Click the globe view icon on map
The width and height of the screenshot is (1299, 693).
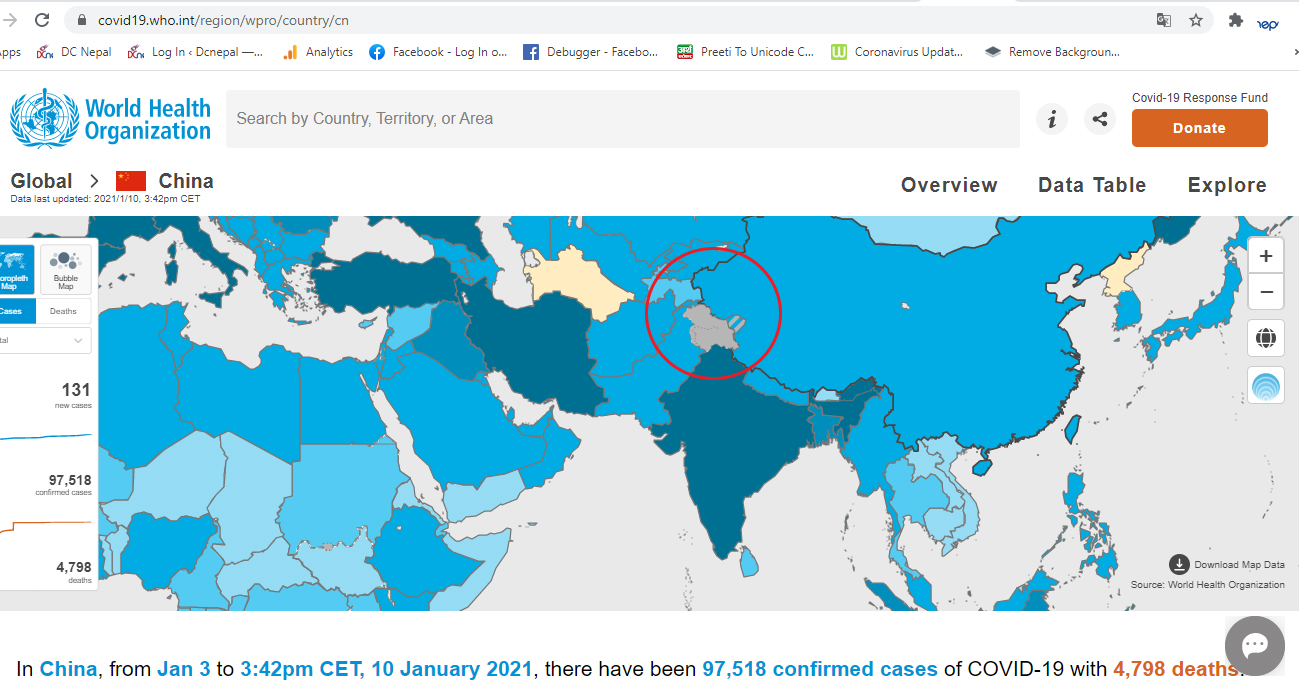coord(1265,338)
